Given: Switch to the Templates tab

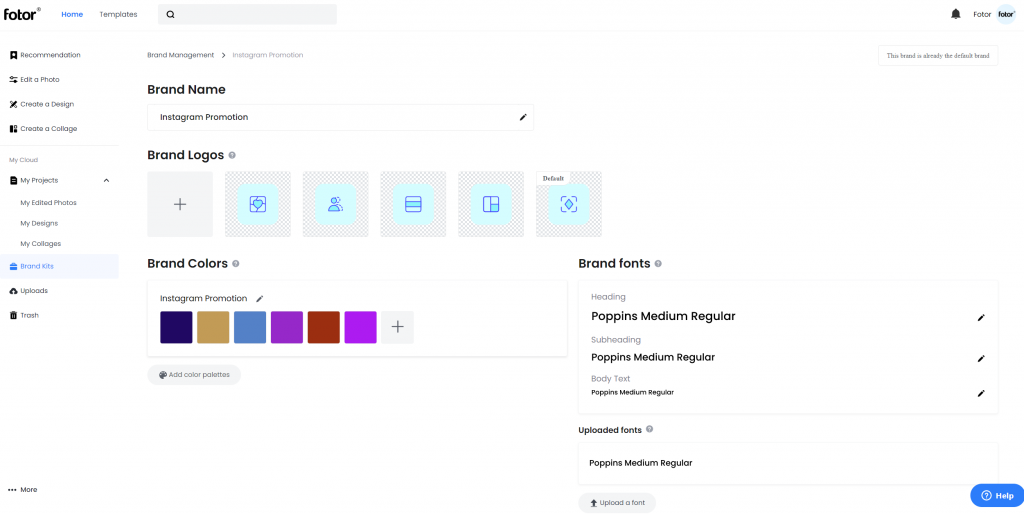Looking at the screenshot, I should [118, 14].
